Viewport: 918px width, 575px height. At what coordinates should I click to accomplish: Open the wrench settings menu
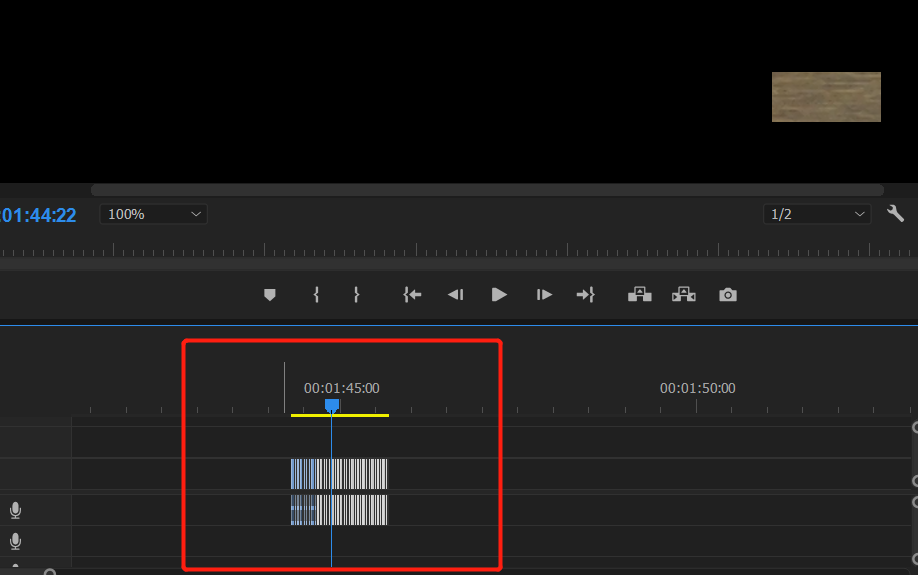point(896,214)
